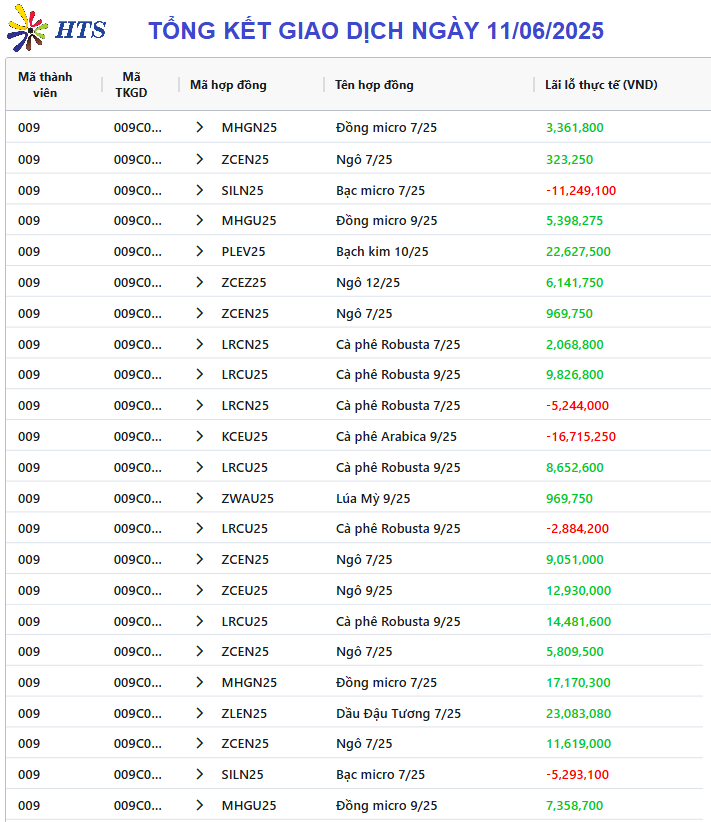Select the value 23,083,080
Image resolution: width=711 pixels, height=822 pixels.
coord(578,713)
